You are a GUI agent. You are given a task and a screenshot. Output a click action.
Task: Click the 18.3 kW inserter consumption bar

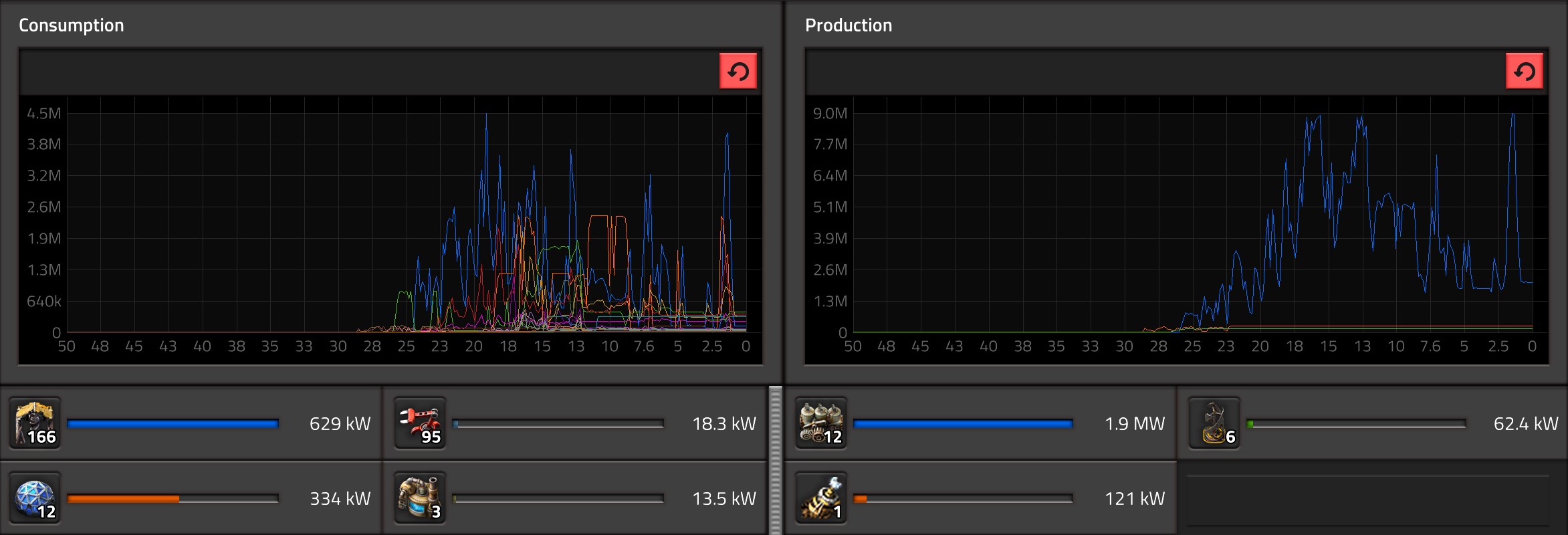click(558, 424)
